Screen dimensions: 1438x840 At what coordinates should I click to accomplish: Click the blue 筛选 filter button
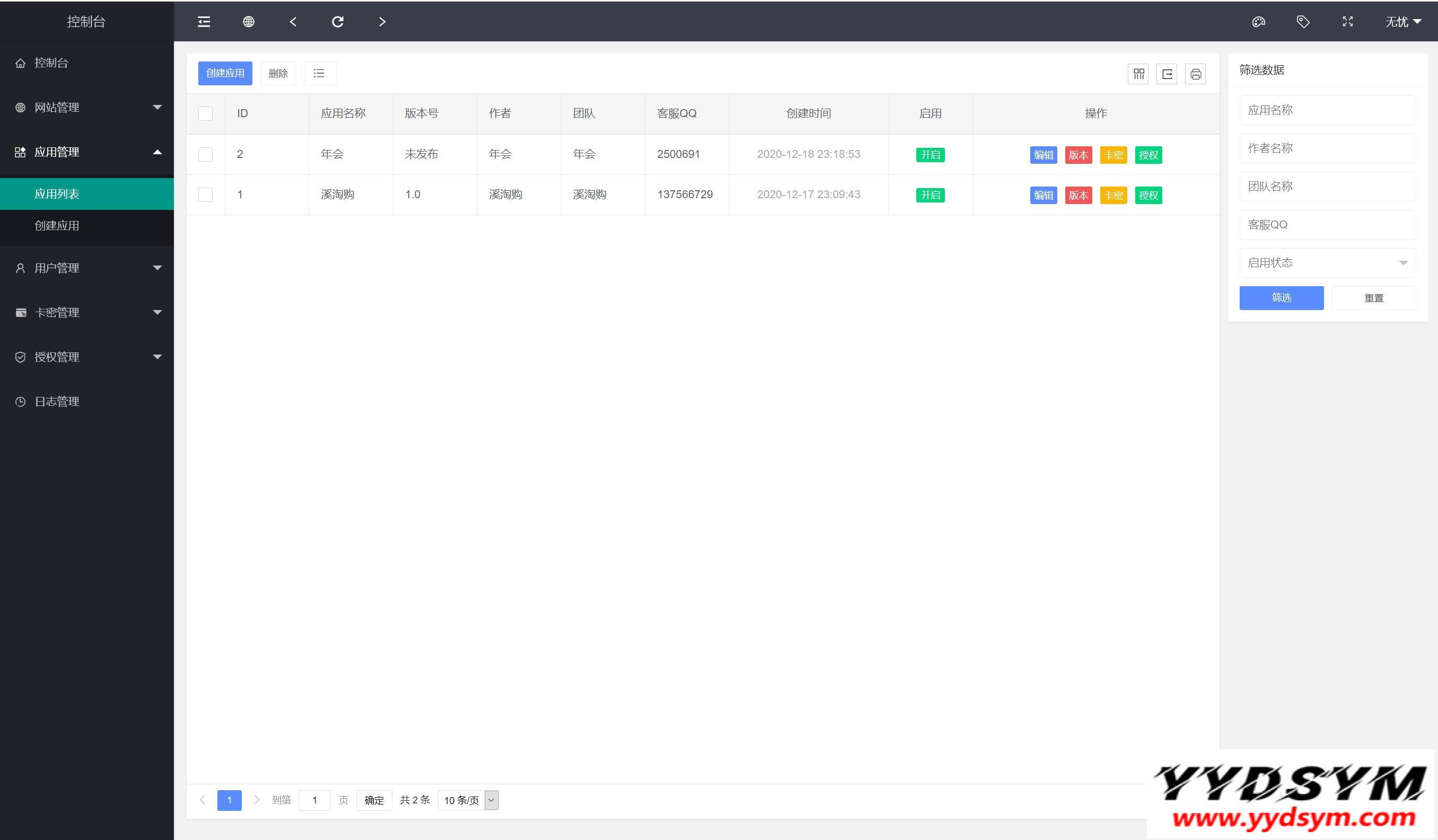tap(1281, 298)
